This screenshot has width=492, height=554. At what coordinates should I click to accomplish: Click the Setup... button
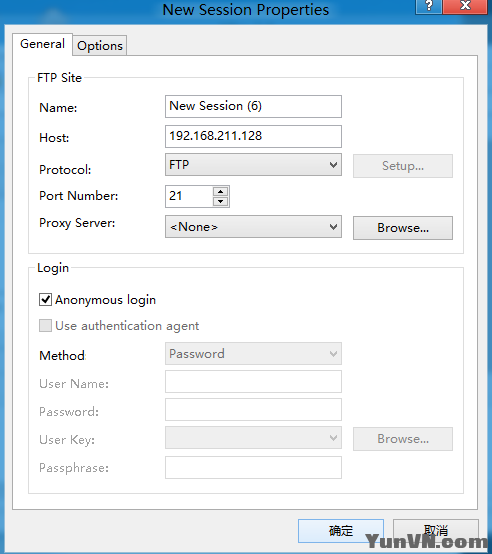[x=403, y=166]
